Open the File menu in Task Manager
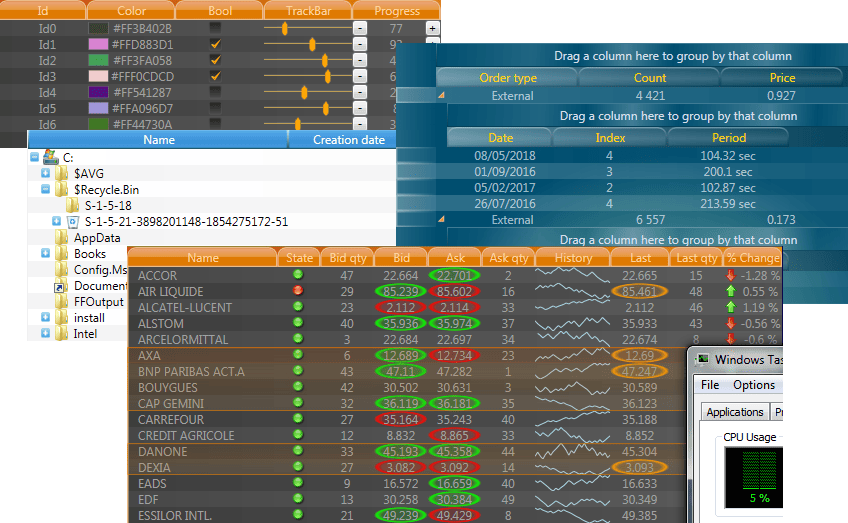Viewport: 848px width, 523px height. pos(710,385)
